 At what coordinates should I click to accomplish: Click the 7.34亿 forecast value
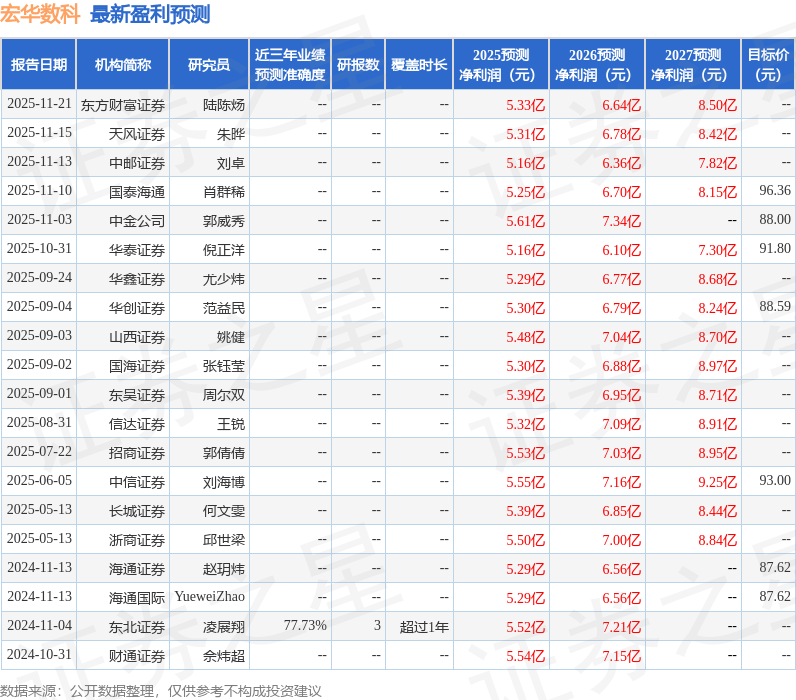(621, 221)
